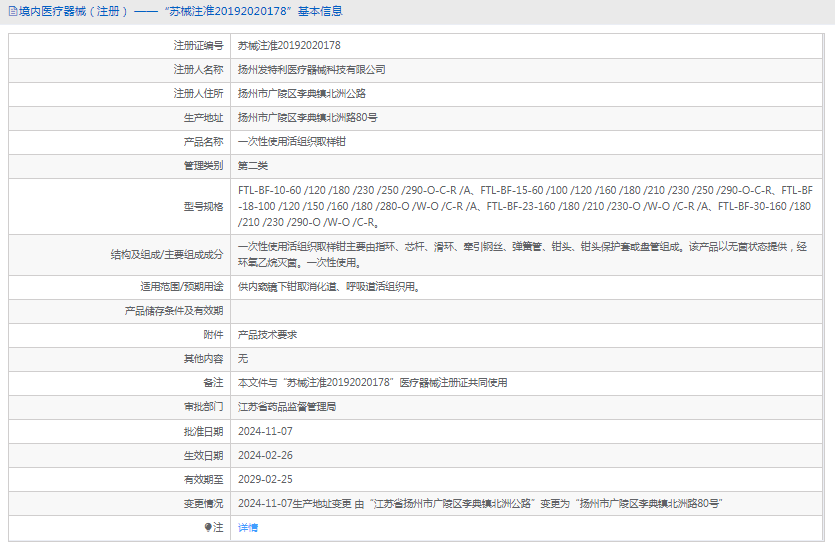The image size is (835, 548).
Task: Click the 产品储存条件及有效期 label
Action: (x=174, y=311)
